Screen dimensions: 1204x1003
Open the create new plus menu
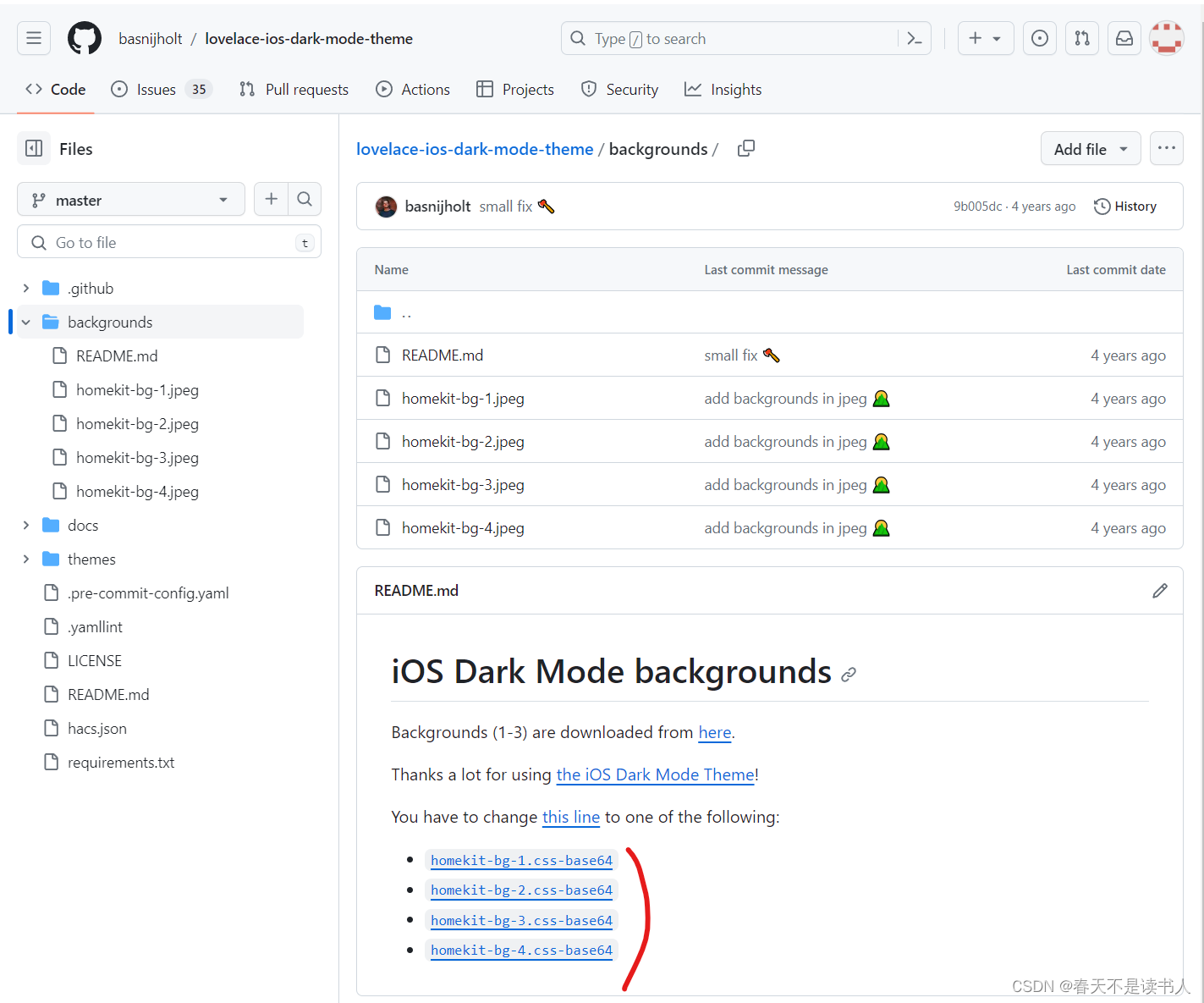[x=986, y=38]
